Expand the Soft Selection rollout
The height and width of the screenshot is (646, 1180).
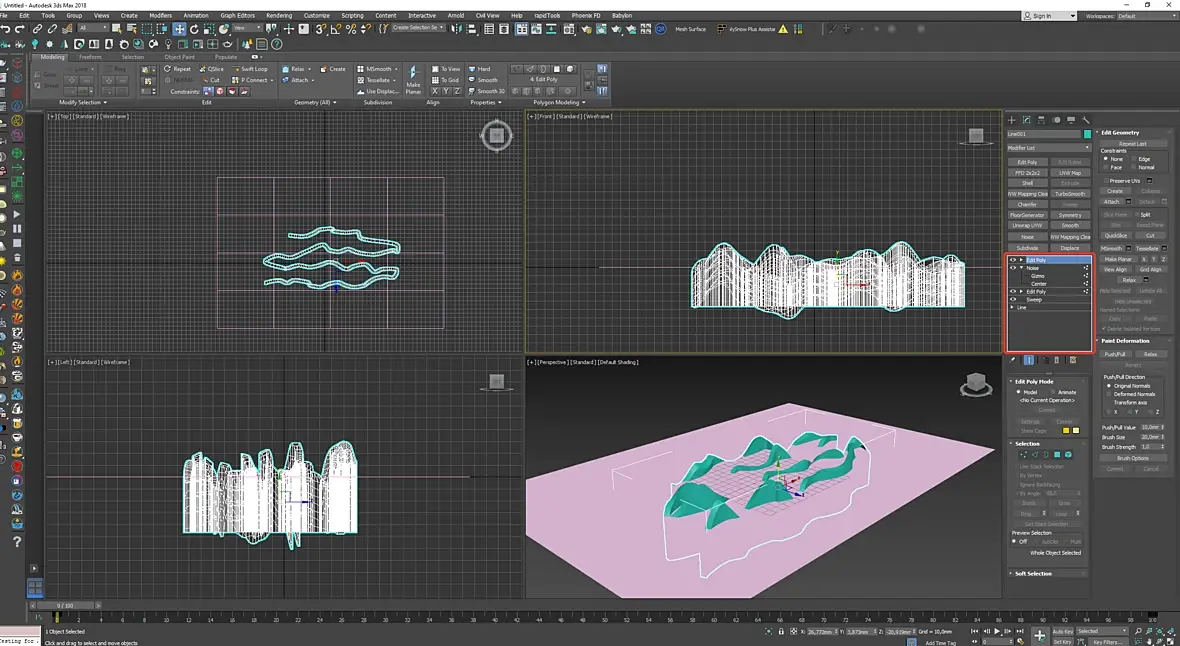(x=1034, y=573)
